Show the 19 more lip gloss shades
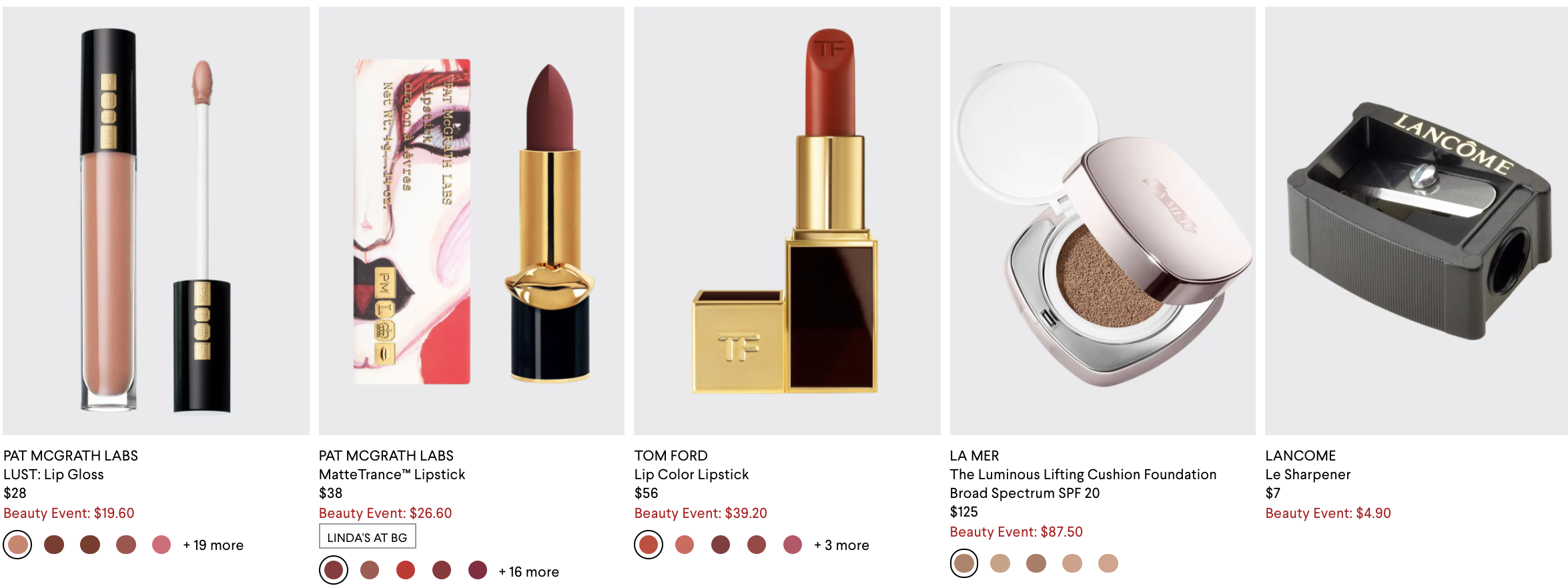The width and height of the screenshot is (1568, 586). [214, 545]
